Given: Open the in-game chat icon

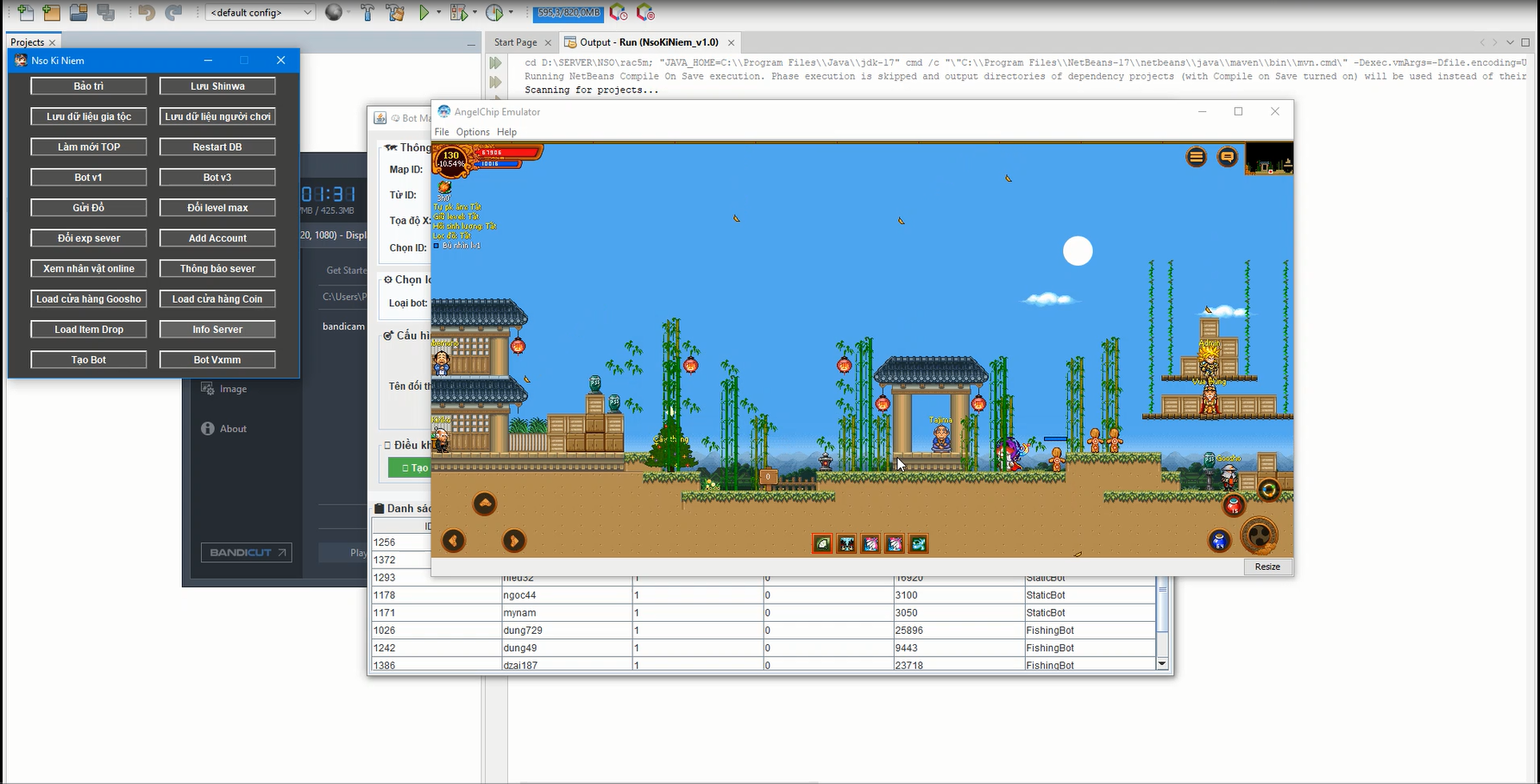Looking at the screenshot, I should [x=1227, y=157].
